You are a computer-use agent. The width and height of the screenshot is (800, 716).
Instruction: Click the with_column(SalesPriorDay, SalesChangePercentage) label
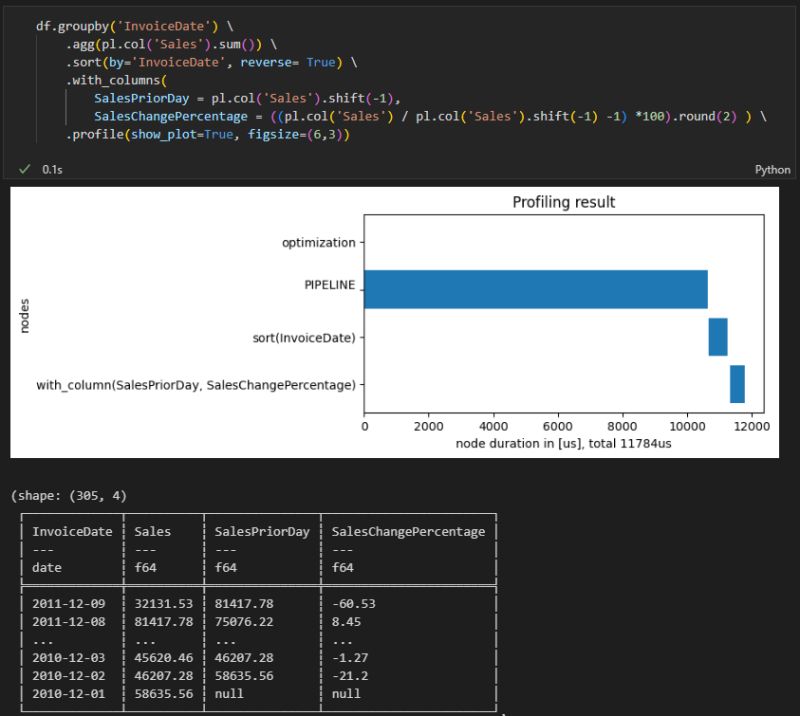pos(196,385)
